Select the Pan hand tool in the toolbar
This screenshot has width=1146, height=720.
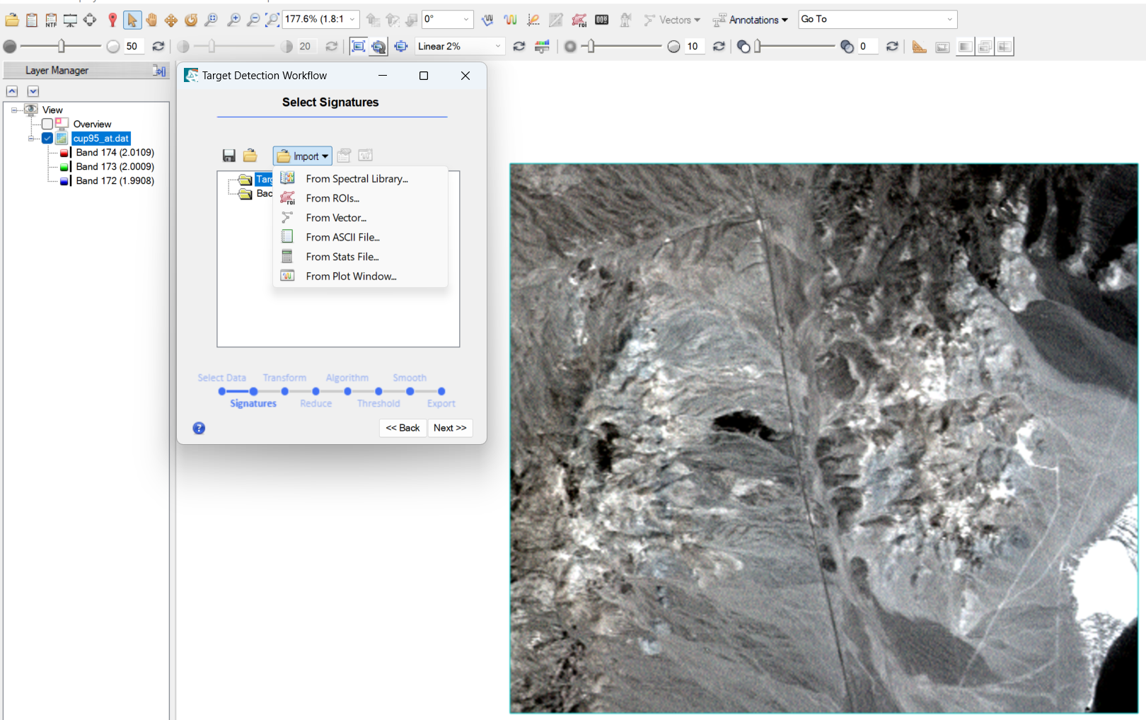152,20
